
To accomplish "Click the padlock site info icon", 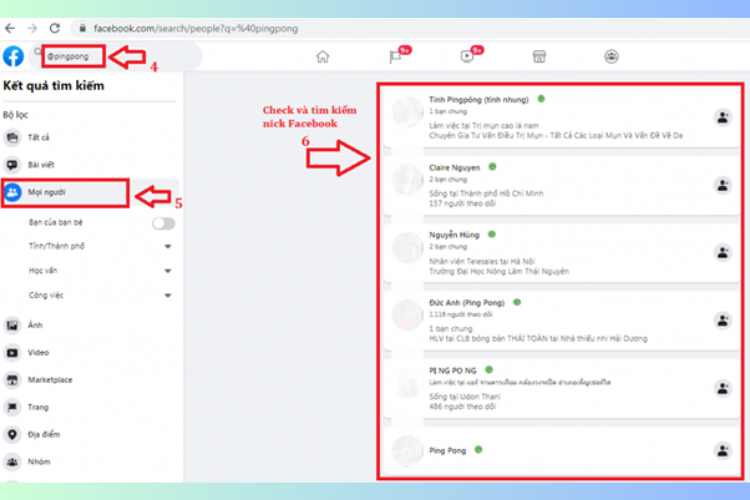I will click(82, 28).
